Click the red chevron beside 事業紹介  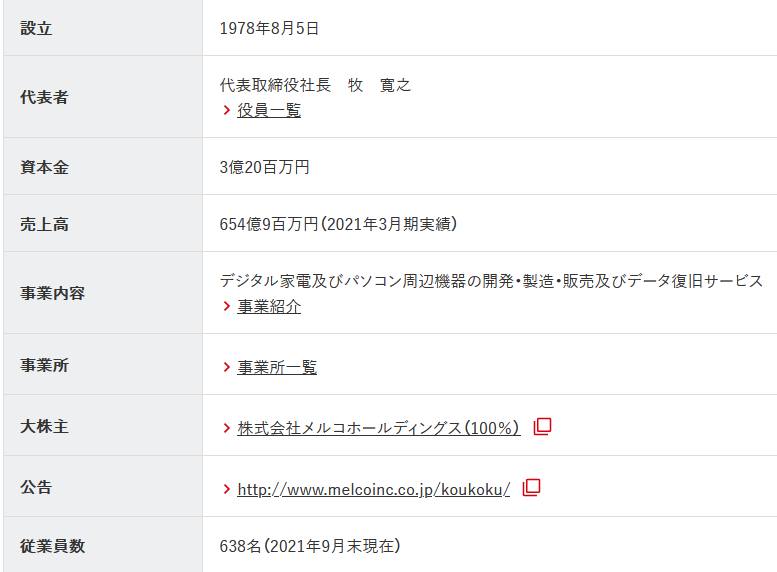[227, 307]
